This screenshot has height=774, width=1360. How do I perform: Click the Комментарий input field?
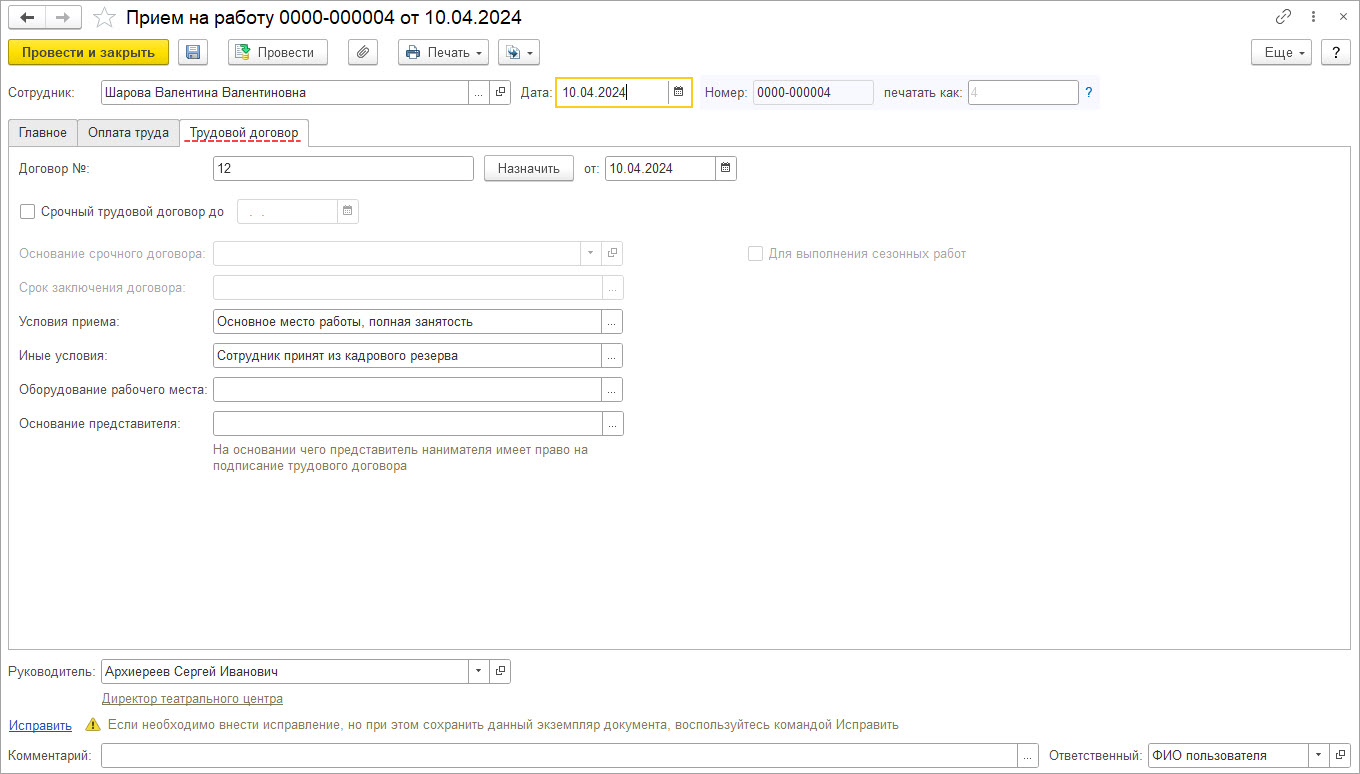(559, 755)
